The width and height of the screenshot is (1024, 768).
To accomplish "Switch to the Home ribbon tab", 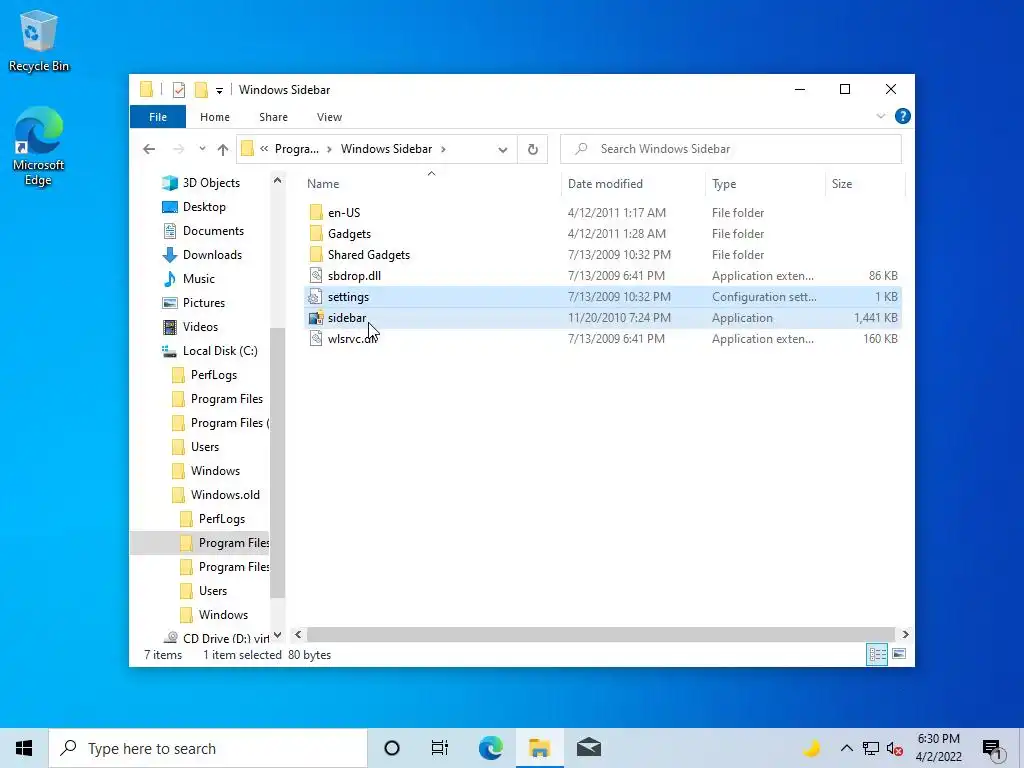I will click(215, 117).
